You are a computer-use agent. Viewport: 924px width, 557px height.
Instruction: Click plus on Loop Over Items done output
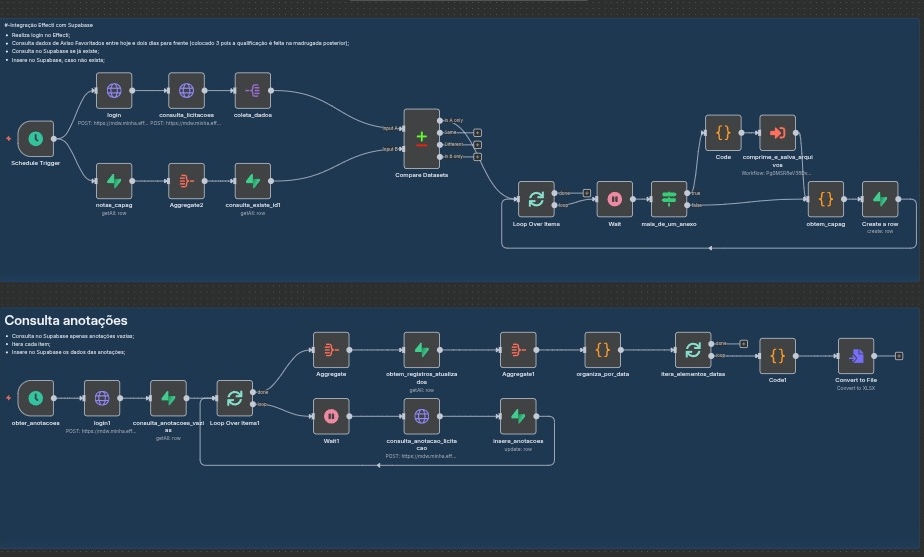(x=587, y=193)
